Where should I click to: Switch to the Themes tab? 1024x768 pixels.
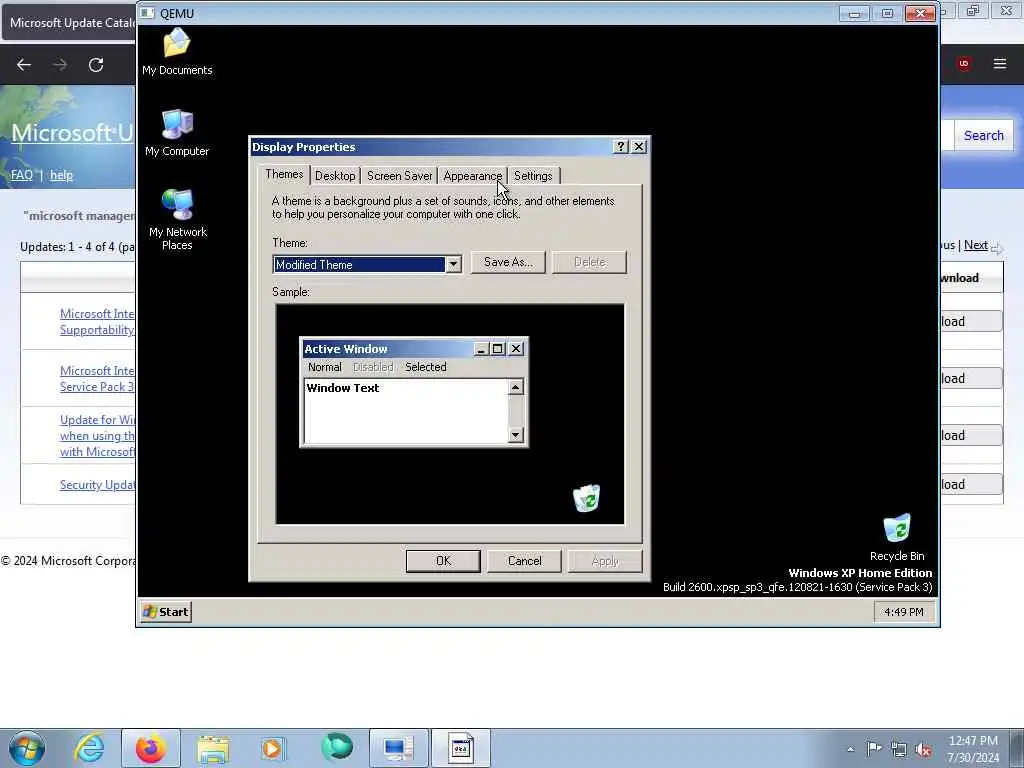tap(284, 174)
